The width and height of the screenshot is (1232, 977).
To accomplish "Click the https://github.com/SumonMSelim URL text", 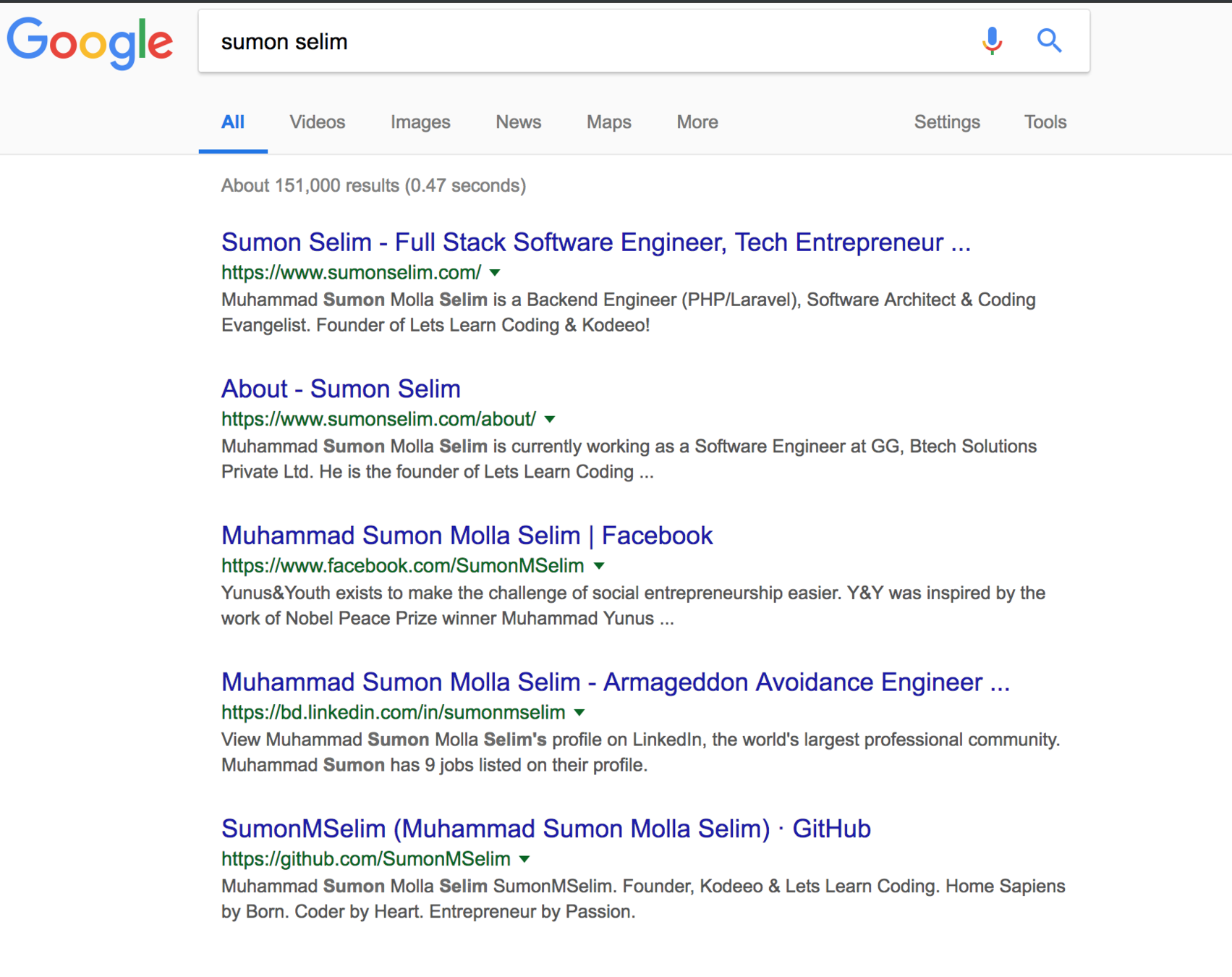I will pos(365,859).
